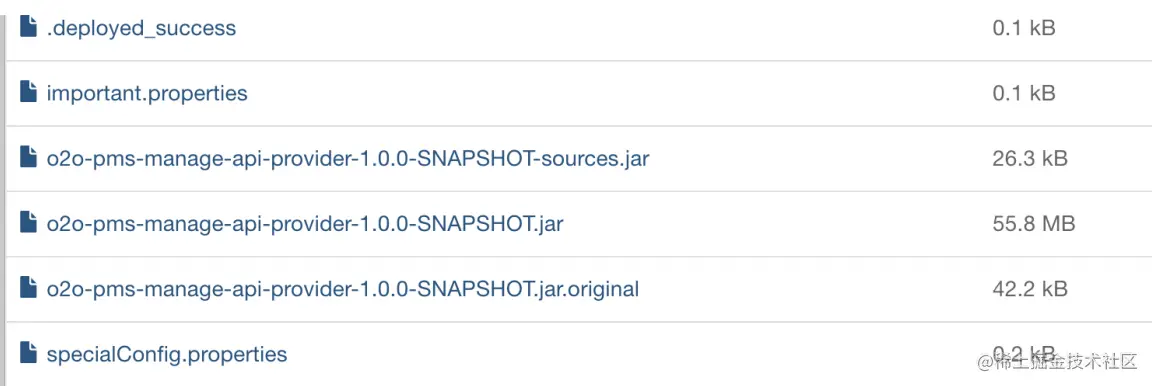Select the 26.3 kB size value

pyautogui.click(x=1030, y=158)
